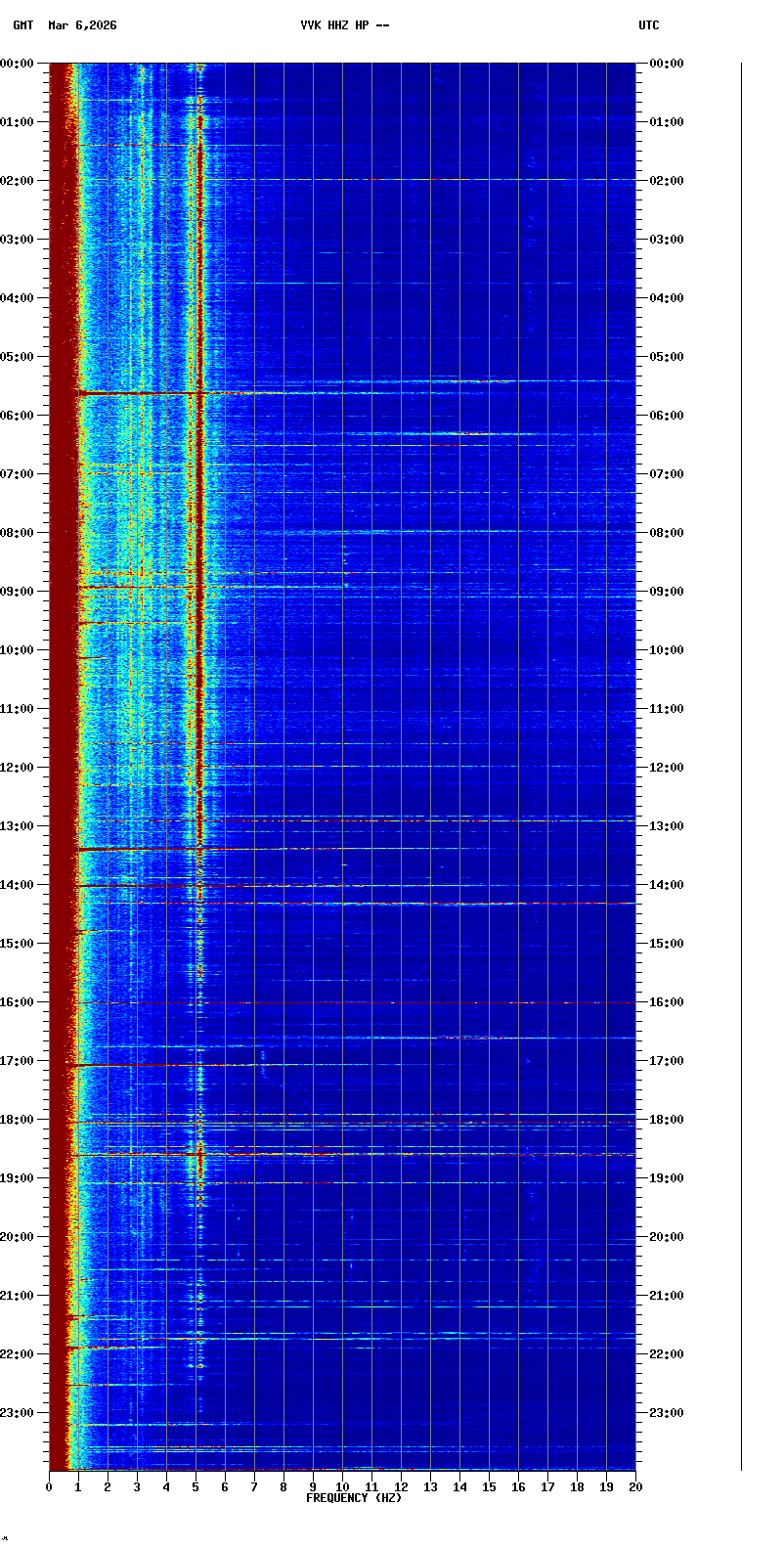The width and height of the screenshot is (784, 1549).
Task: Click the 14:00 time label on left axis
Action: pos(18,885)
